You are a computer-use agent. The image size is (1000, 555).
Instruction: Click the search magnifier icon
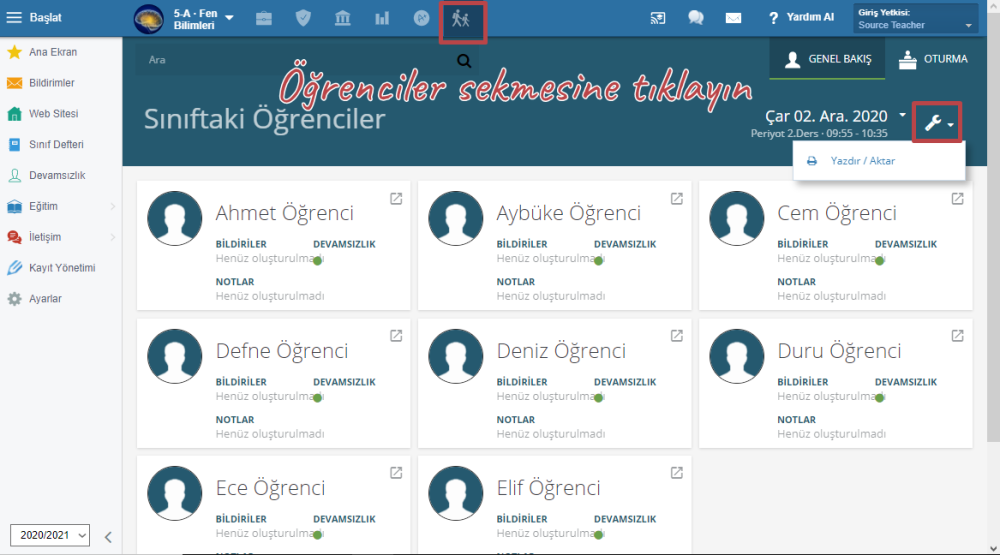tap(464, 61)
